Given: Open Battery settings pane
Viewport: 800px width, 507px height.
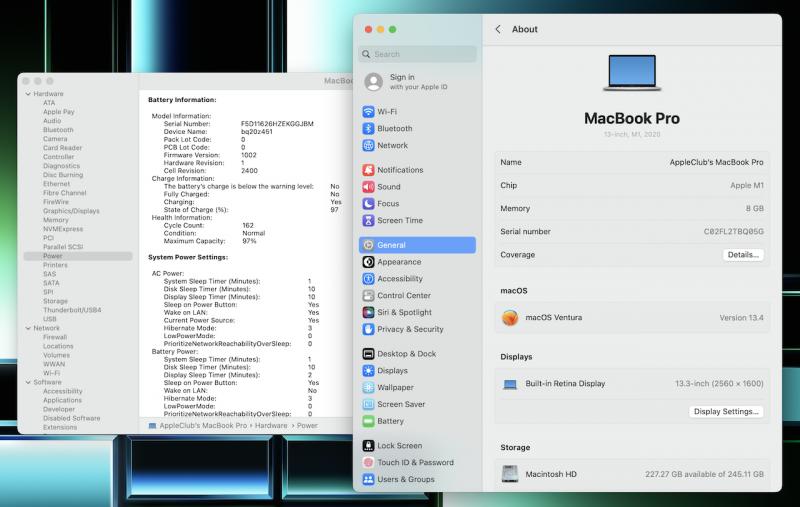Looking at the screenshot, I should (390, 421).
